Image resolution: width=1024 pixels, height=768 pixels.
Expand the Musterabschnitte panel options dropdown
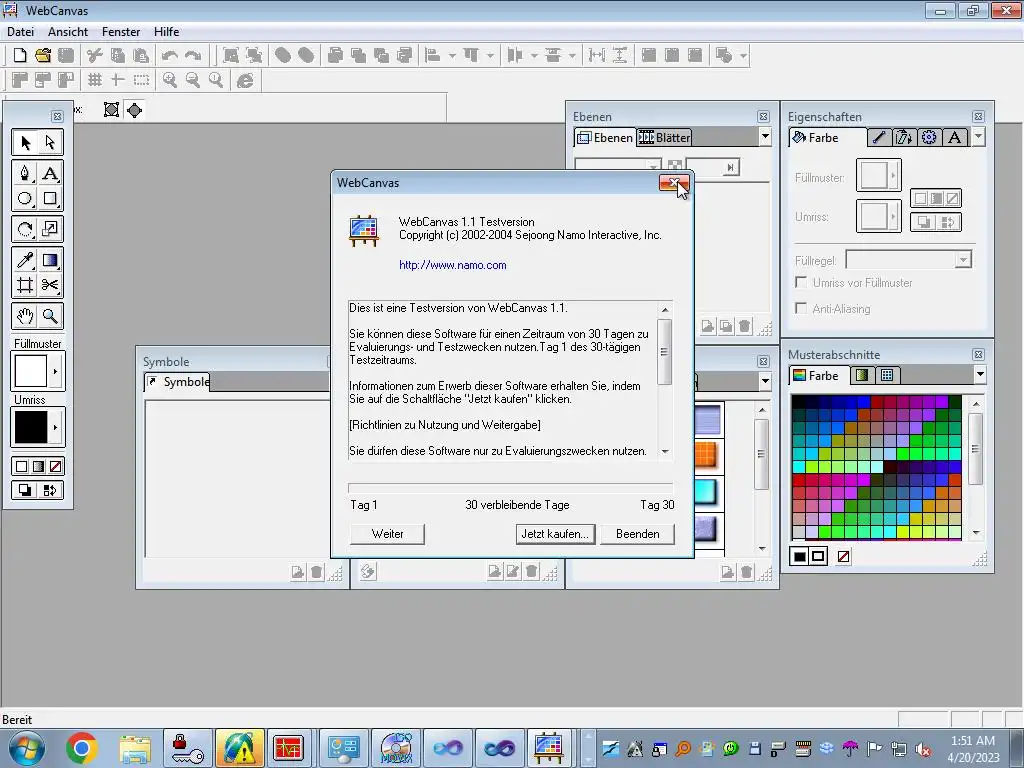coord(980,375)
